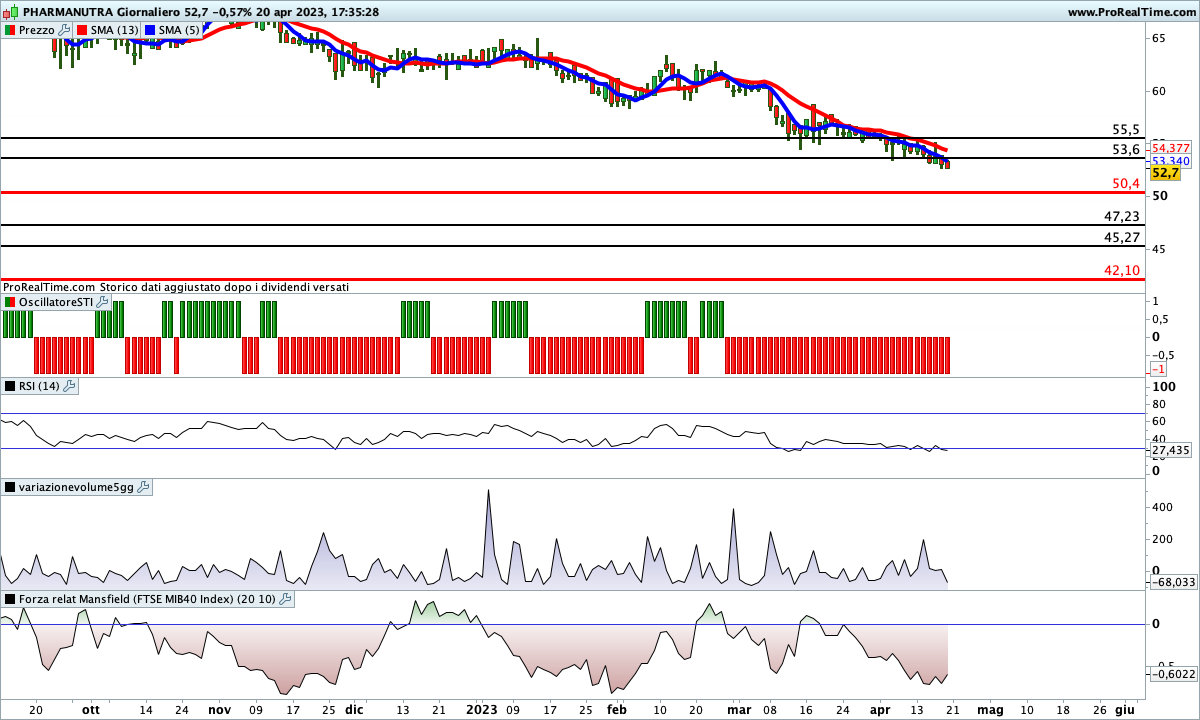Click the blue SMA (5) color swatch
Image resolution: width=1200 pixels, height=720 pixels.
[x=151, y=30]
